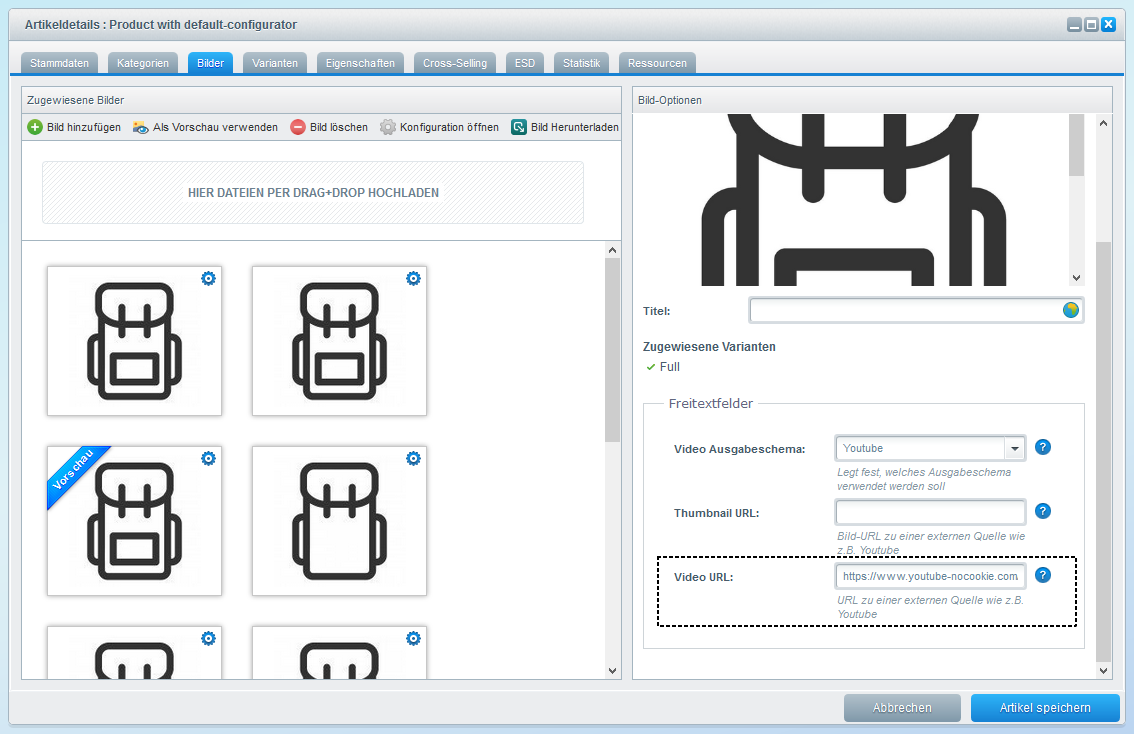Select first top-row backpack thumbnail

pyautogui.click(x=135, y=341)
